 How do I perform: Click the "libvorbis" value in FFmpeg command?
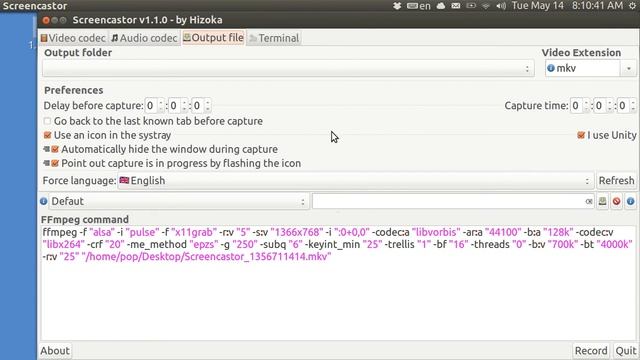coord(436,232)
